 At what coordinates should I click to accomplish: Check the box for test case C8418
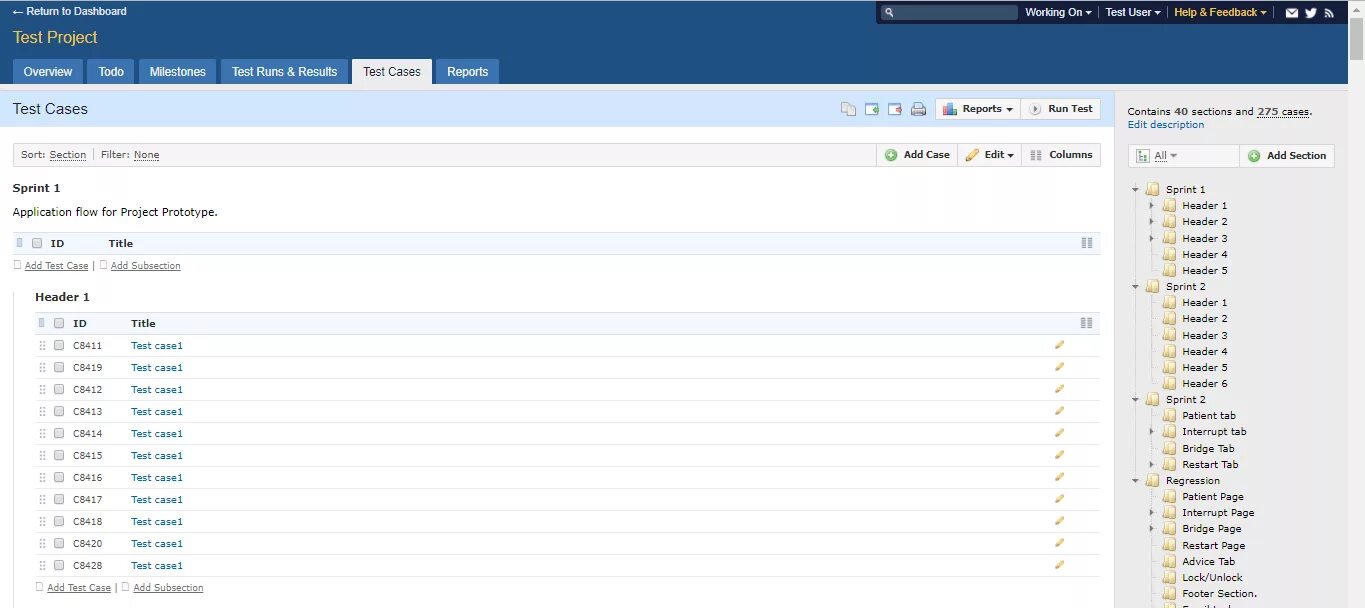coord(59,521)
